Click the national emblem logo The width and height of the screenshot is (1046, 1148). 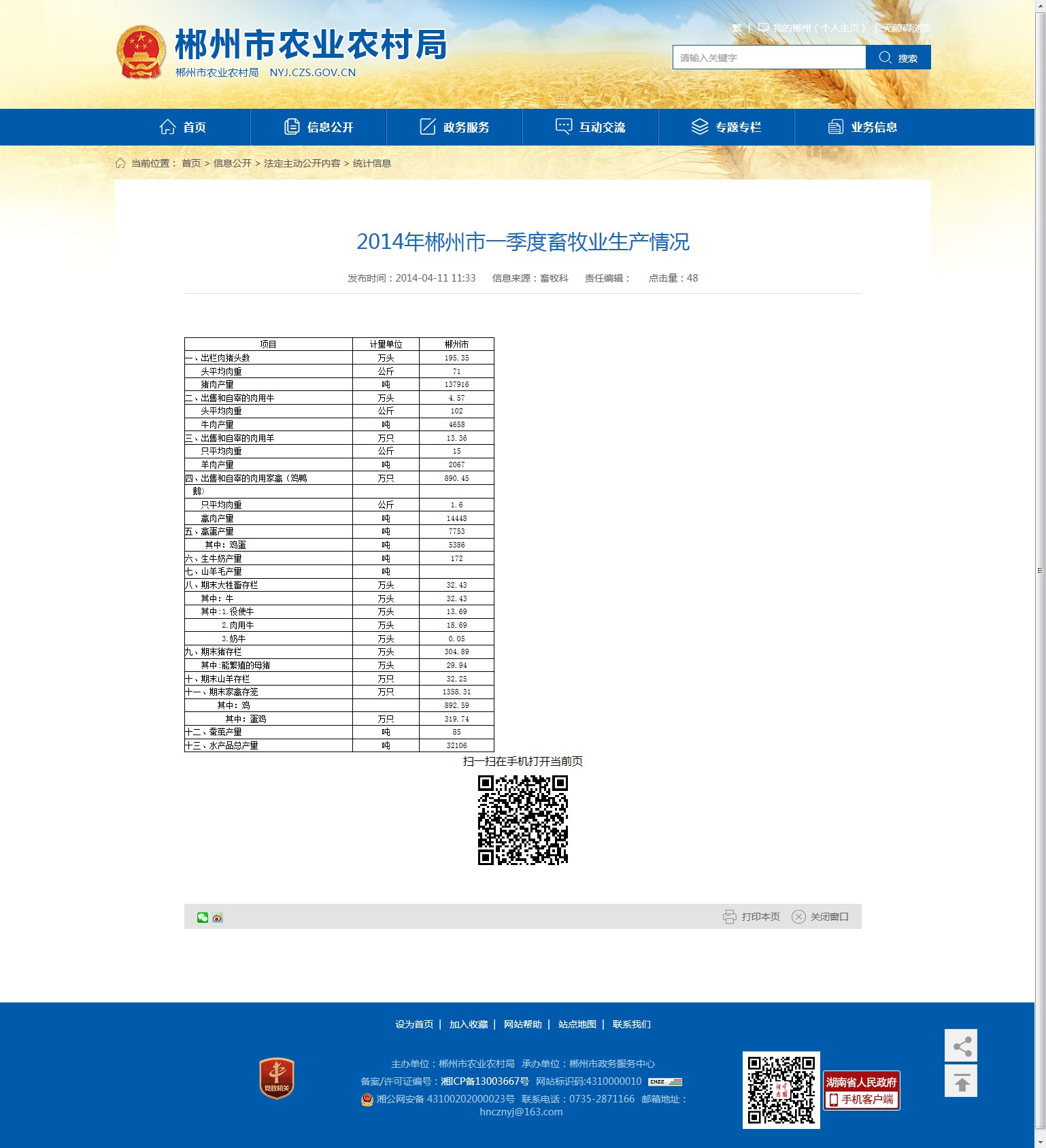tap(141, 52)
